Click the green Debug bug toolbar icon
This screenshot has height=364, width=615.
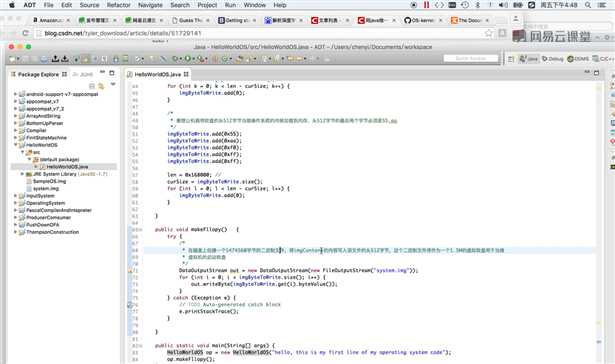[x=175, y=59]
